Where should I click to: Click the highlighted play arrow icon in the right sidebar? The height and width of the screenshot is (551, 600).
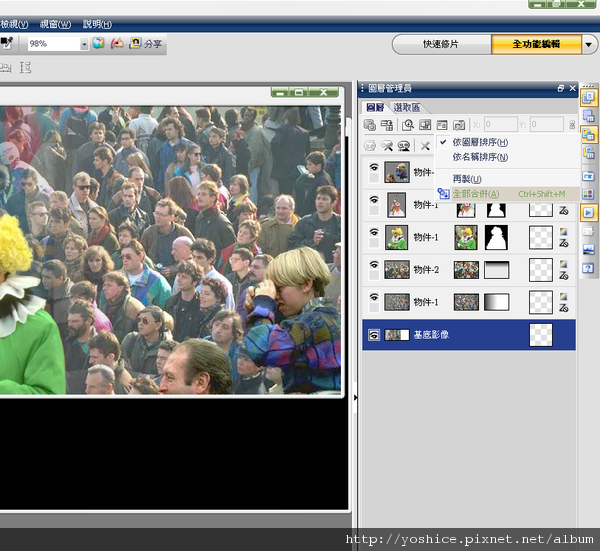[588, 212]
